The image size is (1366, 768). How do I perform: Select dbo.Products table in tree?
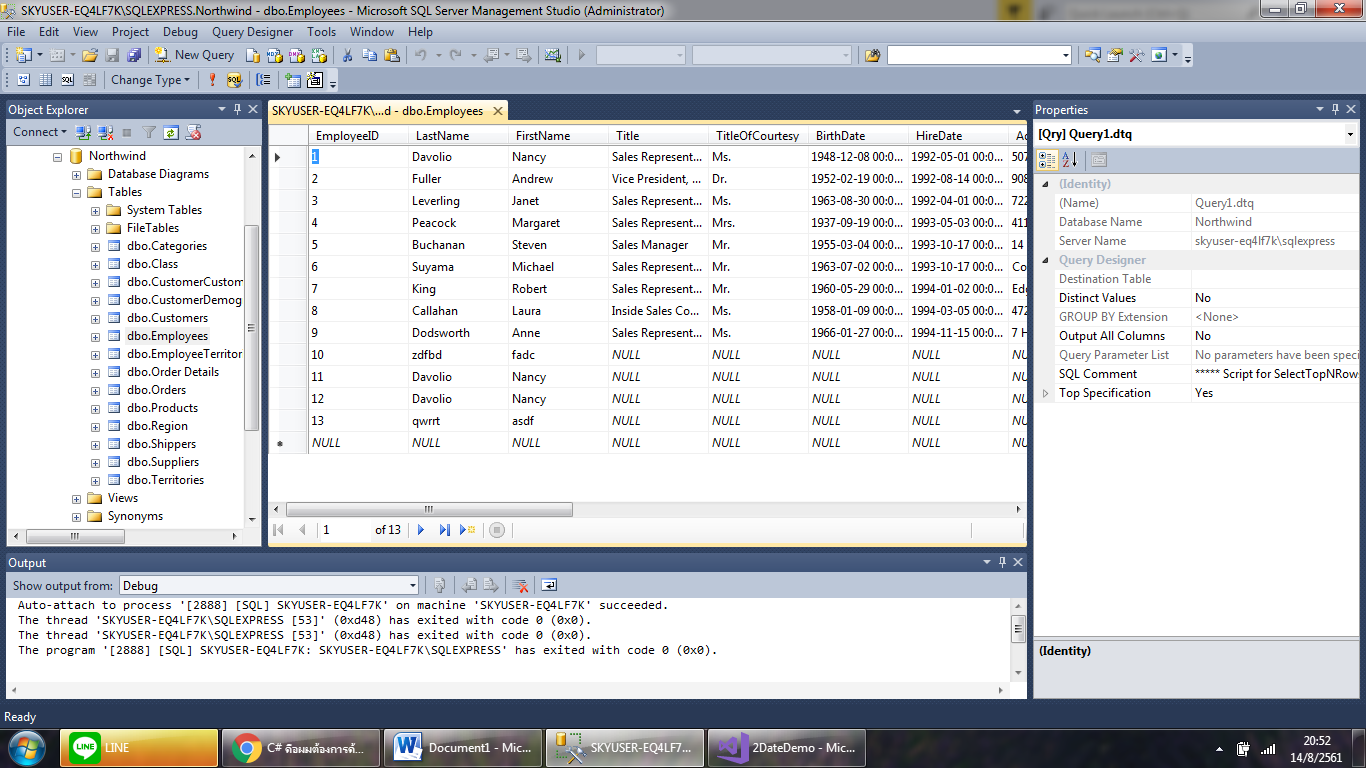[162, 408]
